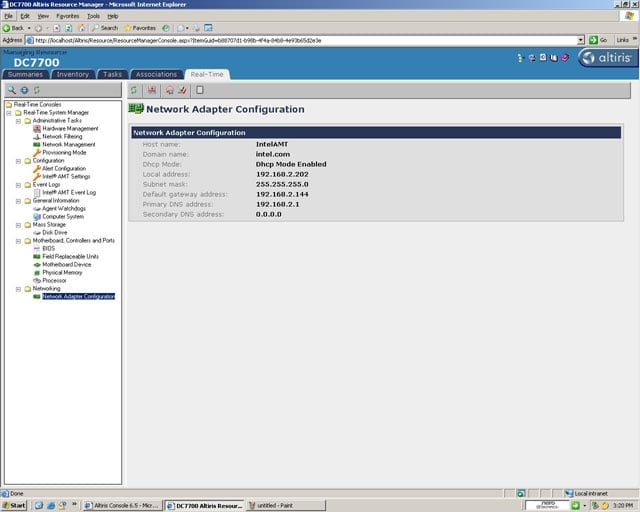Click the IE Refresh page icon
This screenshot has height=512, width=640.
pyautogui.click(x=69, y=28)
